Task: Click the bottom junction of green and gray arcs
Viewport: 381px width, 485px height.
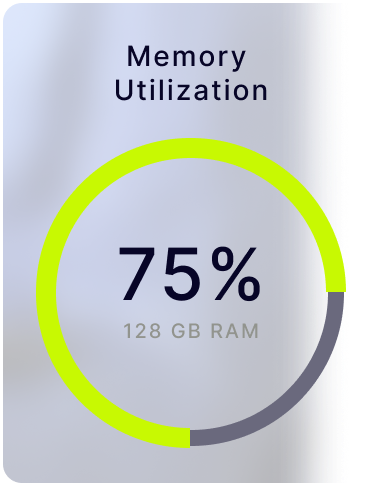Action: point(190,437)
